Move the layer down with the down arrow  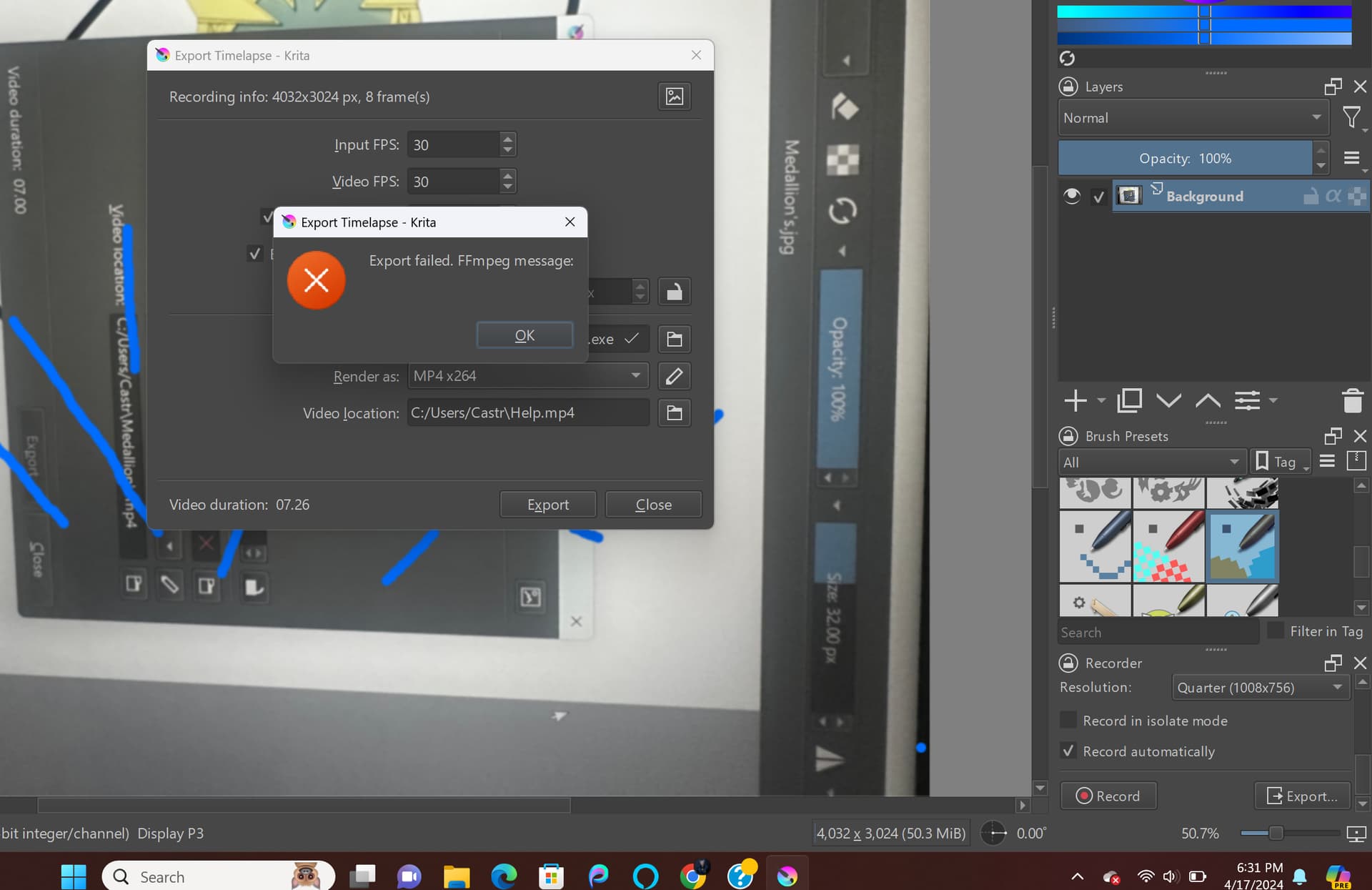(1168, 400)
